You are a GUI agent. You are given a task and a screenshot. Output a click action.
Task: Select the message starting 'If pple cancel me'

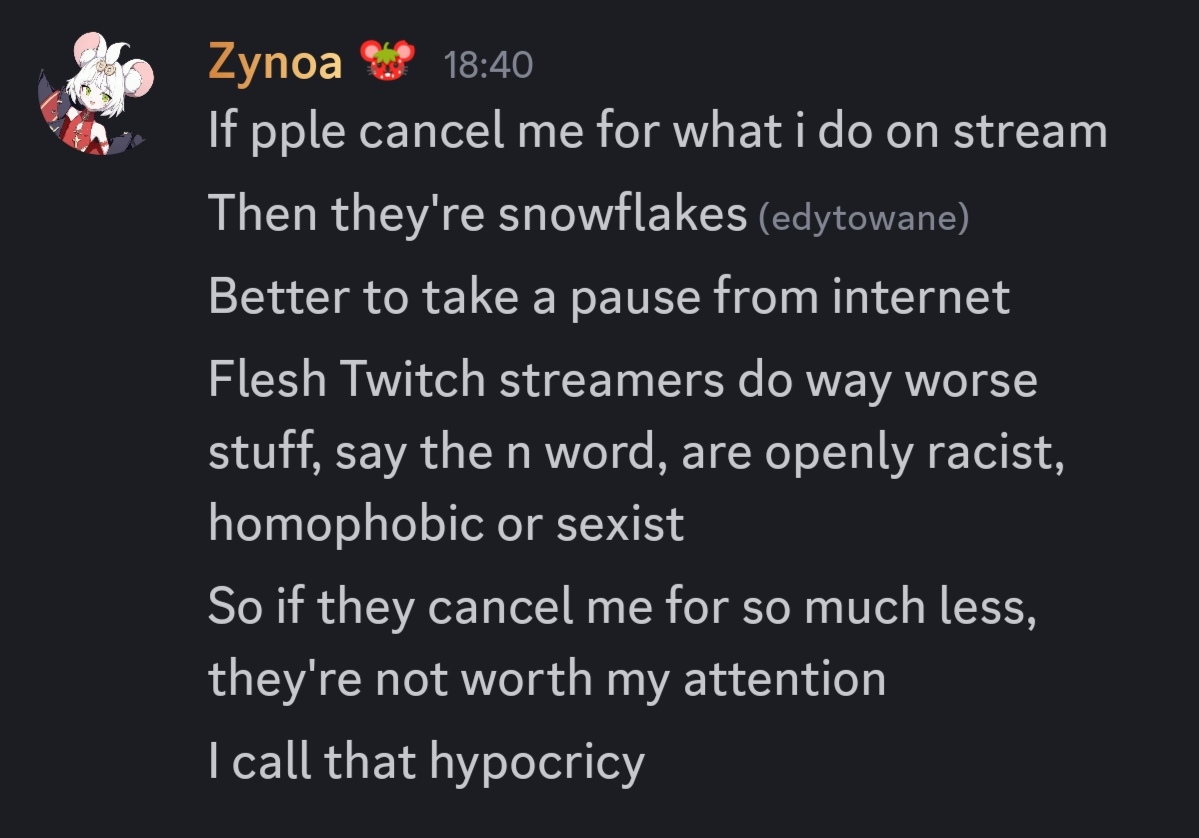point(658,130)
